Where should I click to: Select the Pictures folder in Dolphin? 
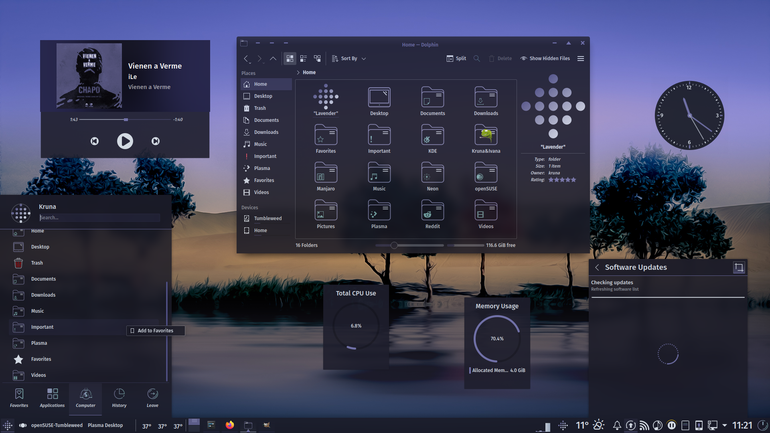[326, 214]
